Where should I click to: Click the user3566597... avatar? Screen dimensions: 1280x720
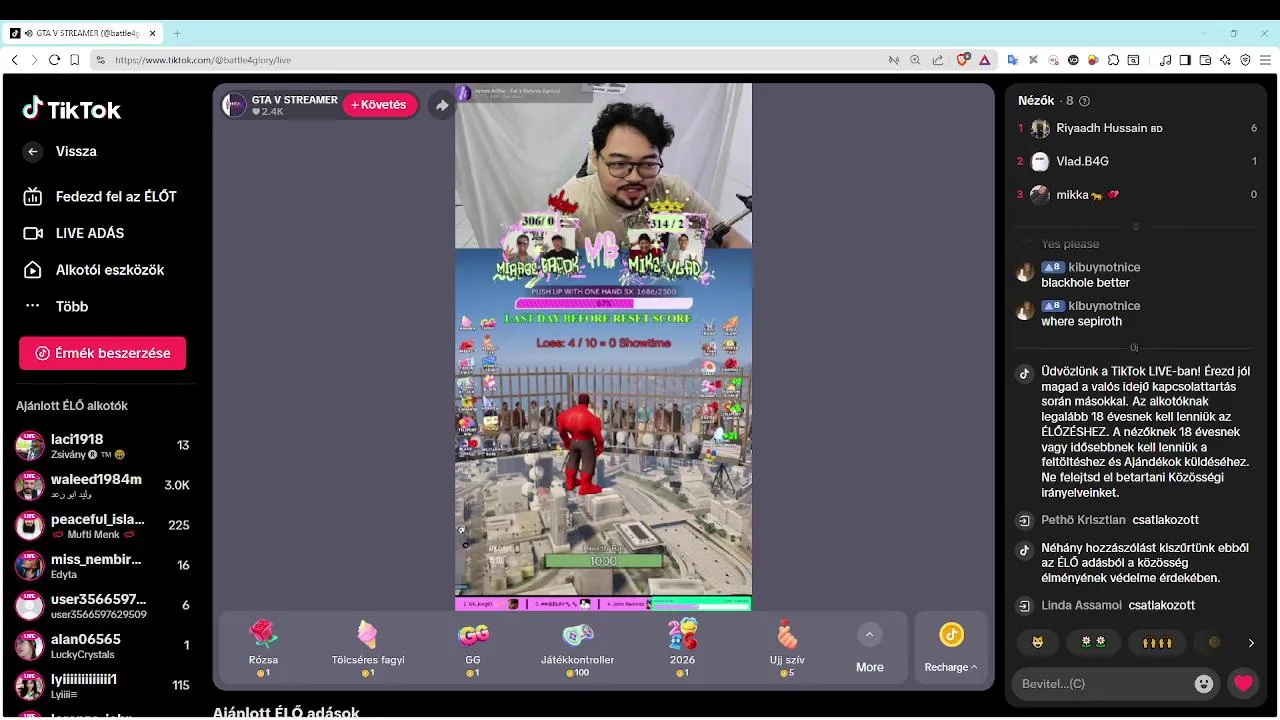[x=30, y=606]
